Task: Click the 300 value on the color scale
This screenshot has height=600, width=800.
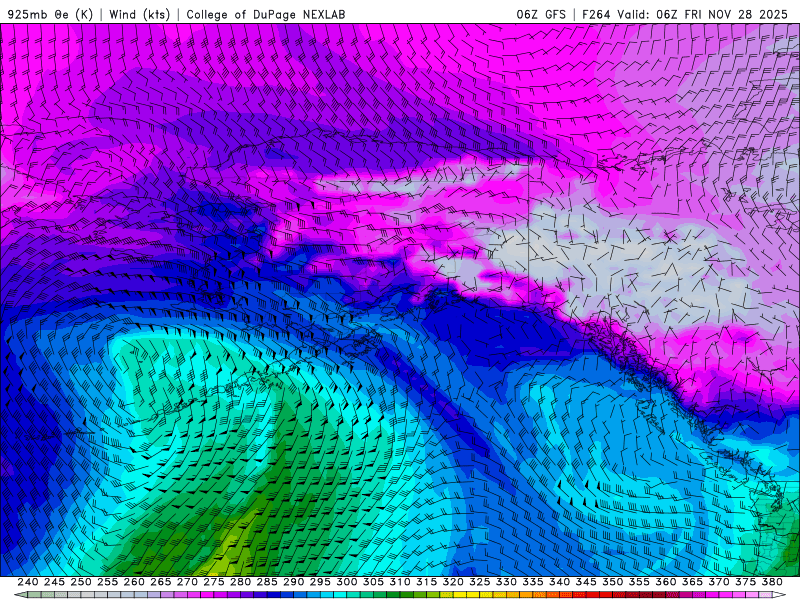Action: click(x=347, y=582)
